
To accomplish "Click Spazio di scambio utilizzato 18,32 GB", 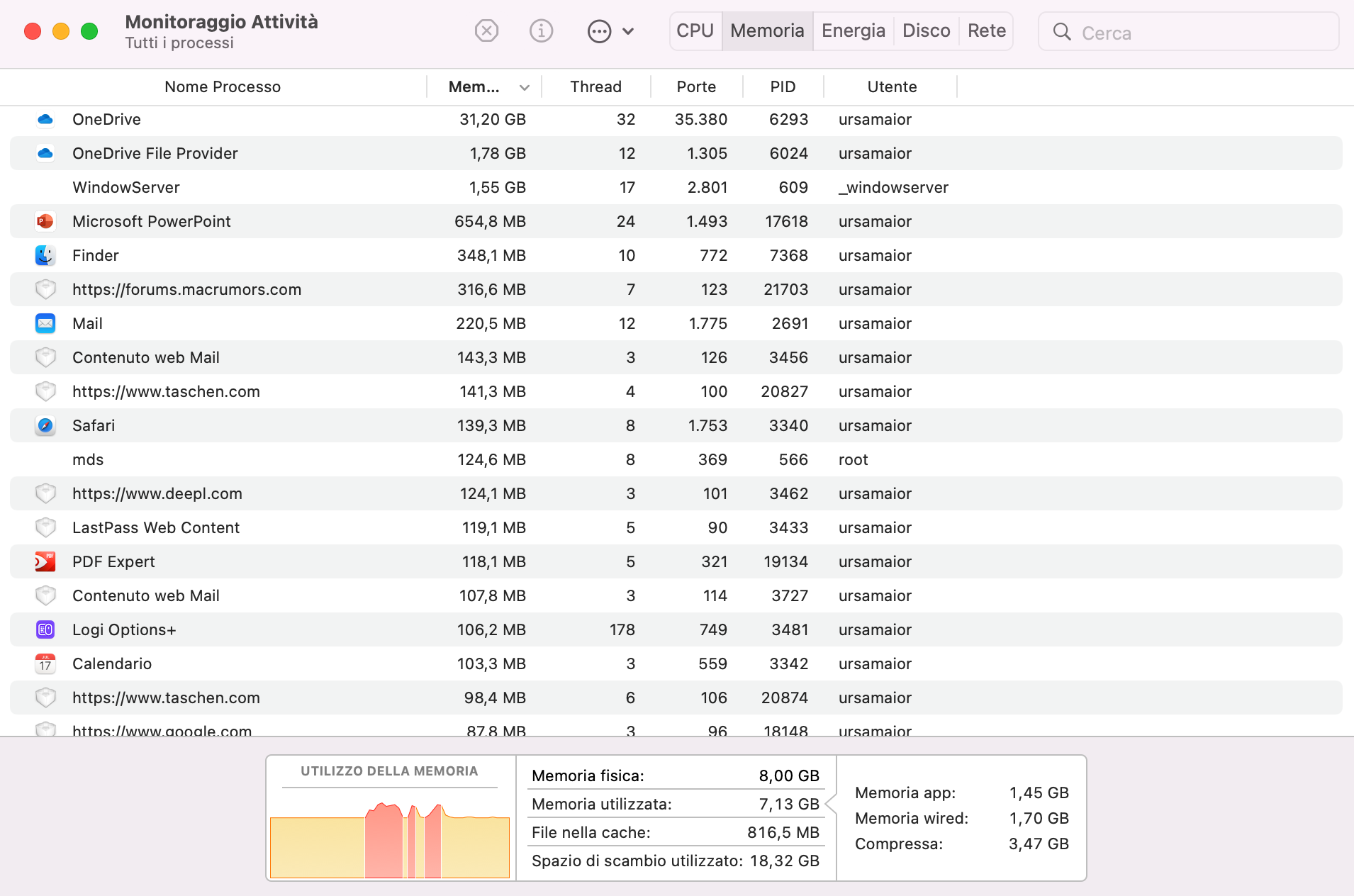I will click(675, 861).
